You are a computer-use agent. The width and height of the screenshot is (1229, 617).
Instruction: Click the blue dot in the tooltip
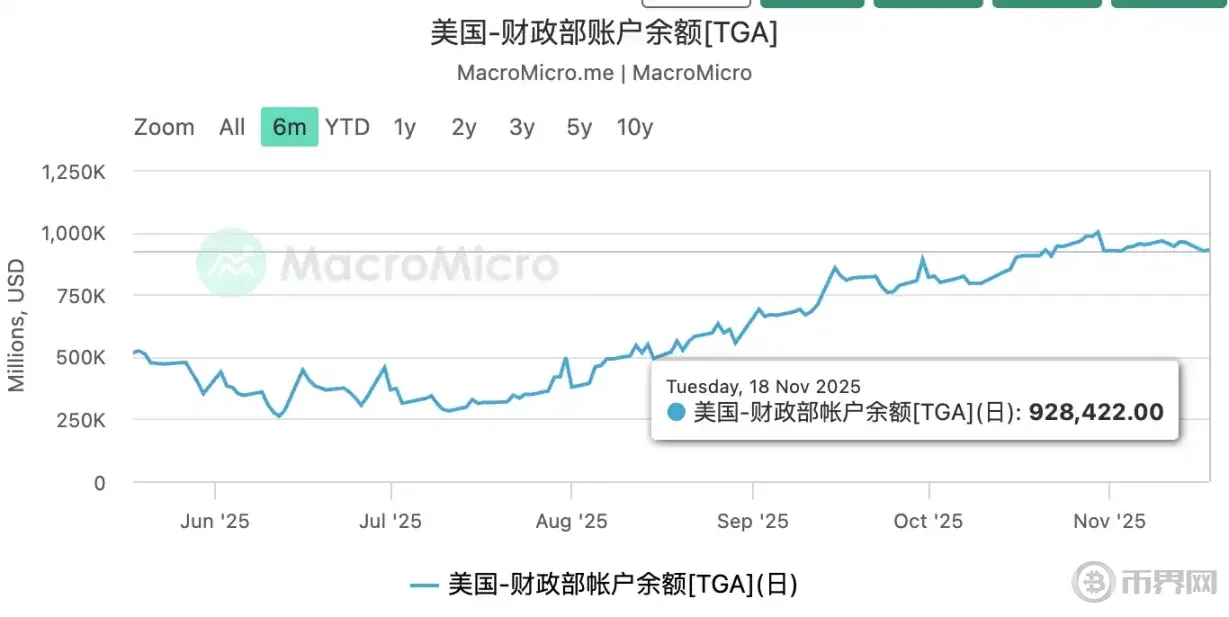tap(677, 412)
